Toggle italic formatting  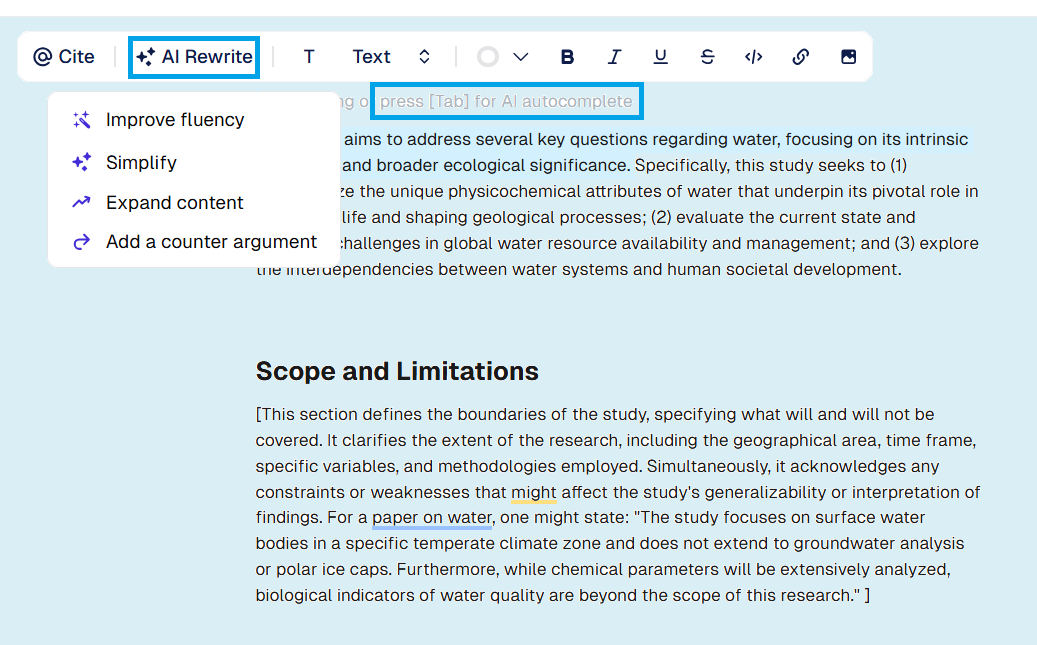click(x=614, y=57)
